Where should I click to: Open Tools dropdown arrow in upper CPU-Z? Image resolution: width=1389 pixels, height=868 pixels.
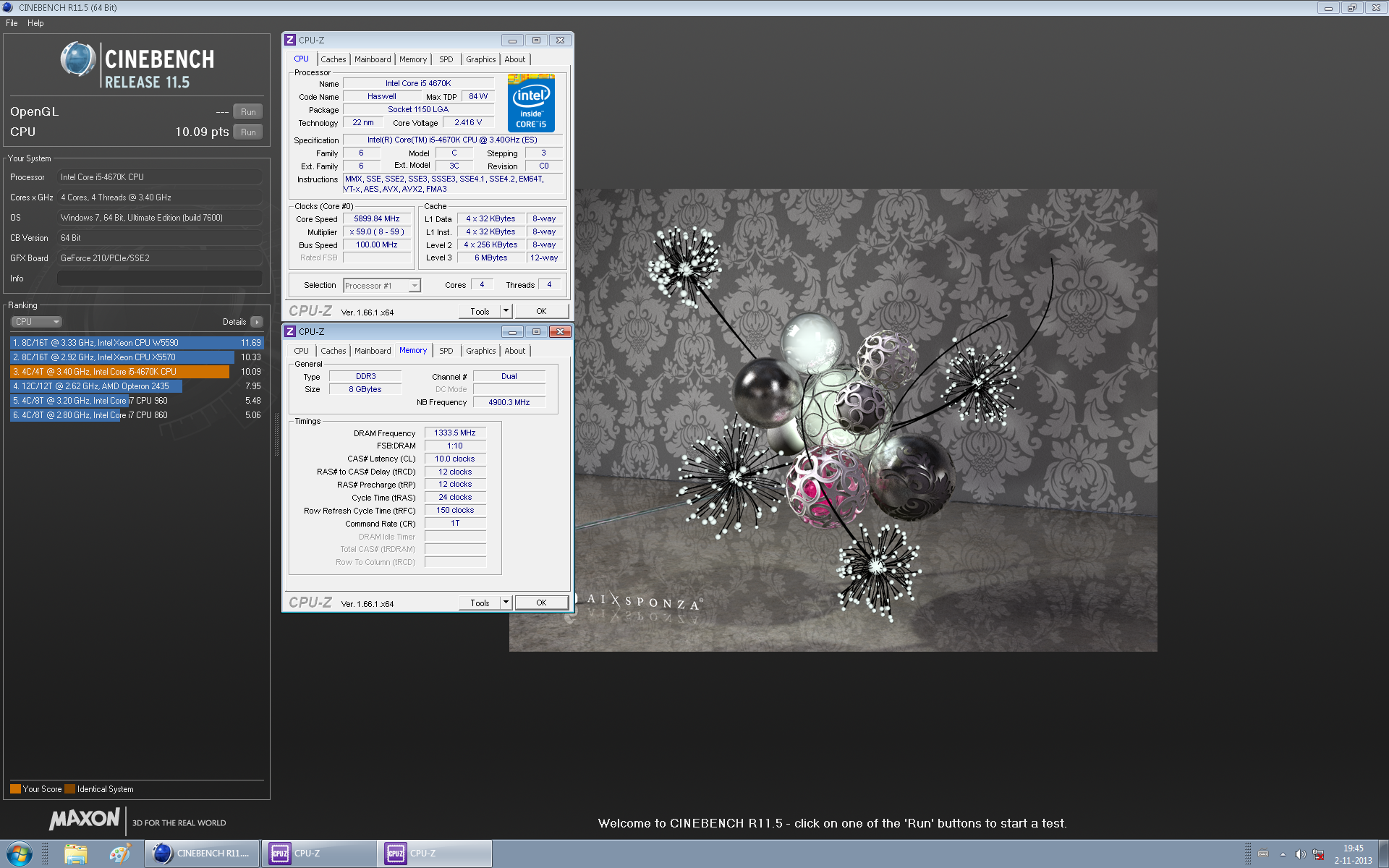point(506,311)
